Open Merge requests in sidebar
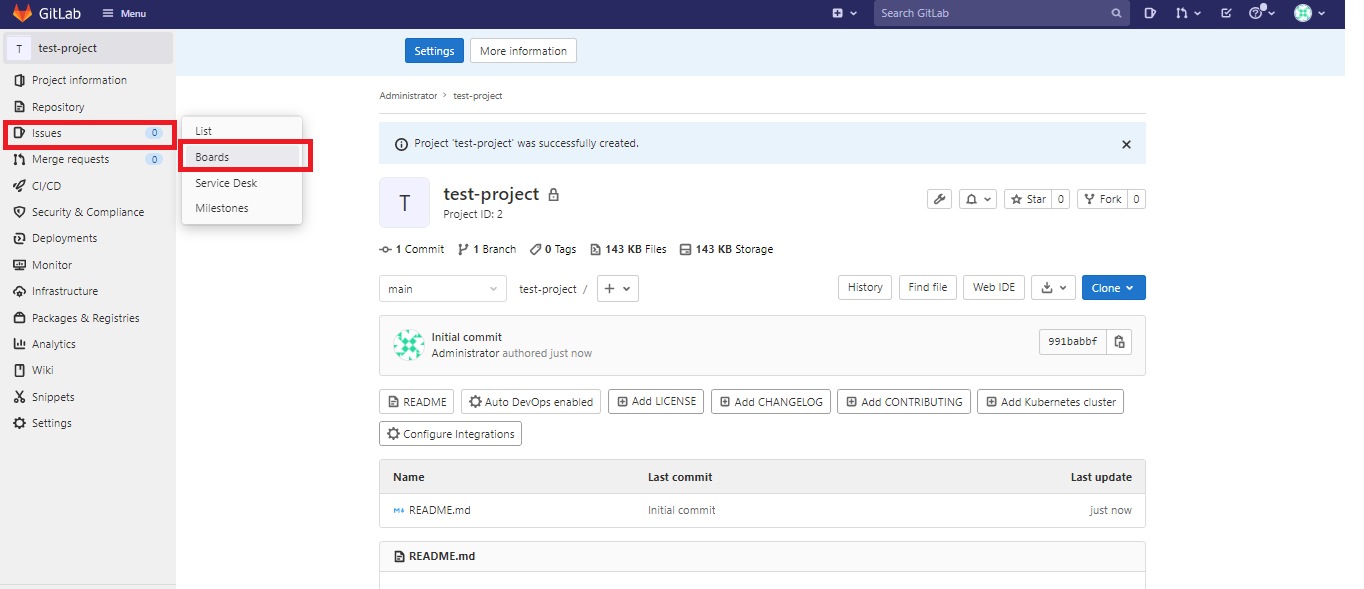Viewport: 1364px width, 589px height. [88, 159]
